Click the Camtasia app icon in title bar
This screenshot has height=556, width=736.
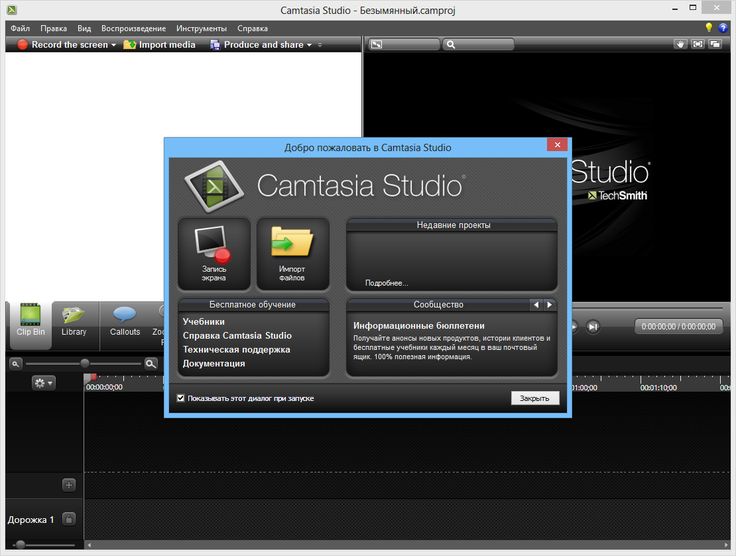(x=12, y=10)
